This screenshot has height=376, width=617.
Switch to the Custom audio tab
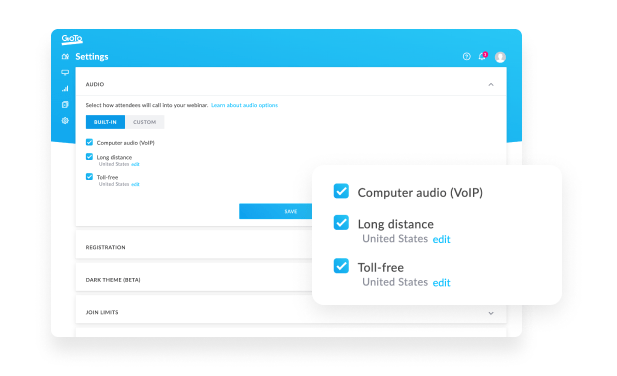(x=144, y=122)
